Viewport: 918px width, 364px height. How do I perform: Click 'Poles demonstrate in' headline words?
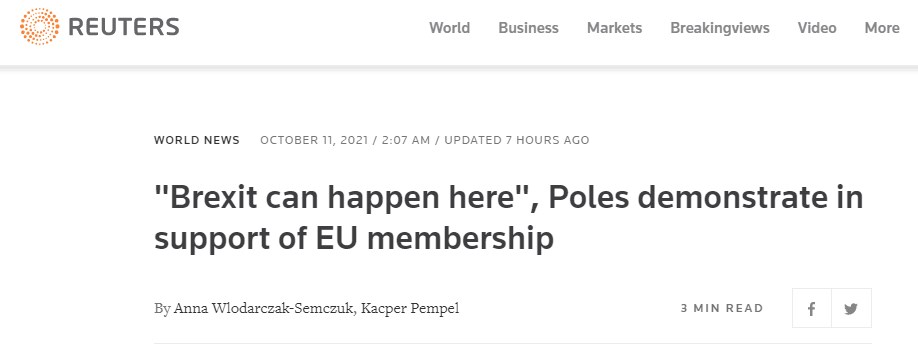pyautogui.click(x=706, y=197)
